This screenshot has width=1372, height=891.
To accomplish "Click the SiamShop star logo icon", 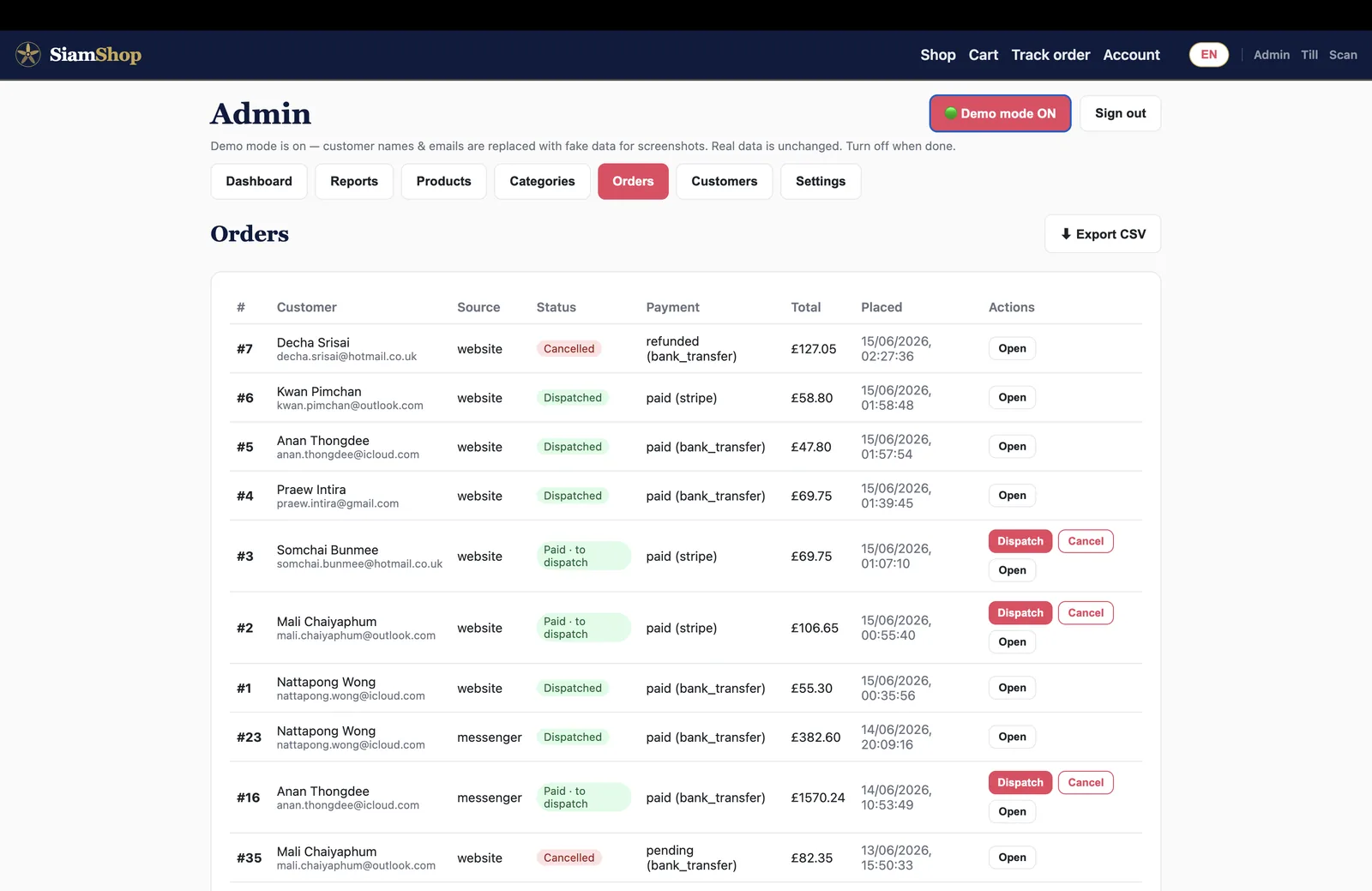I will click(28, 55).
